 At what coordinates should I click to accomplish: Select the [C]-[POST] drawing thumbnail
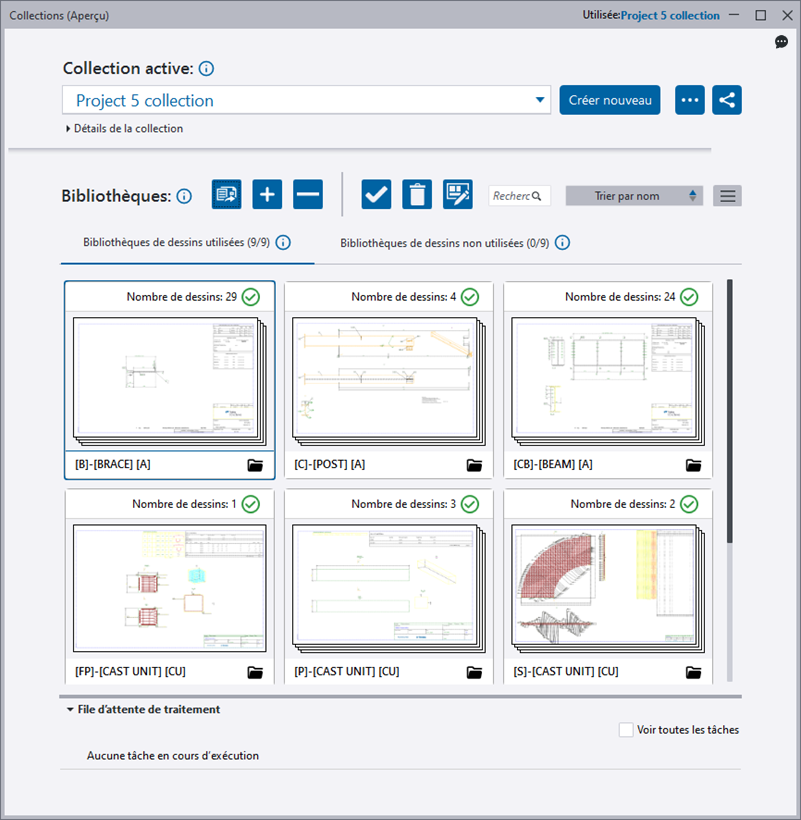pos(388,382)
